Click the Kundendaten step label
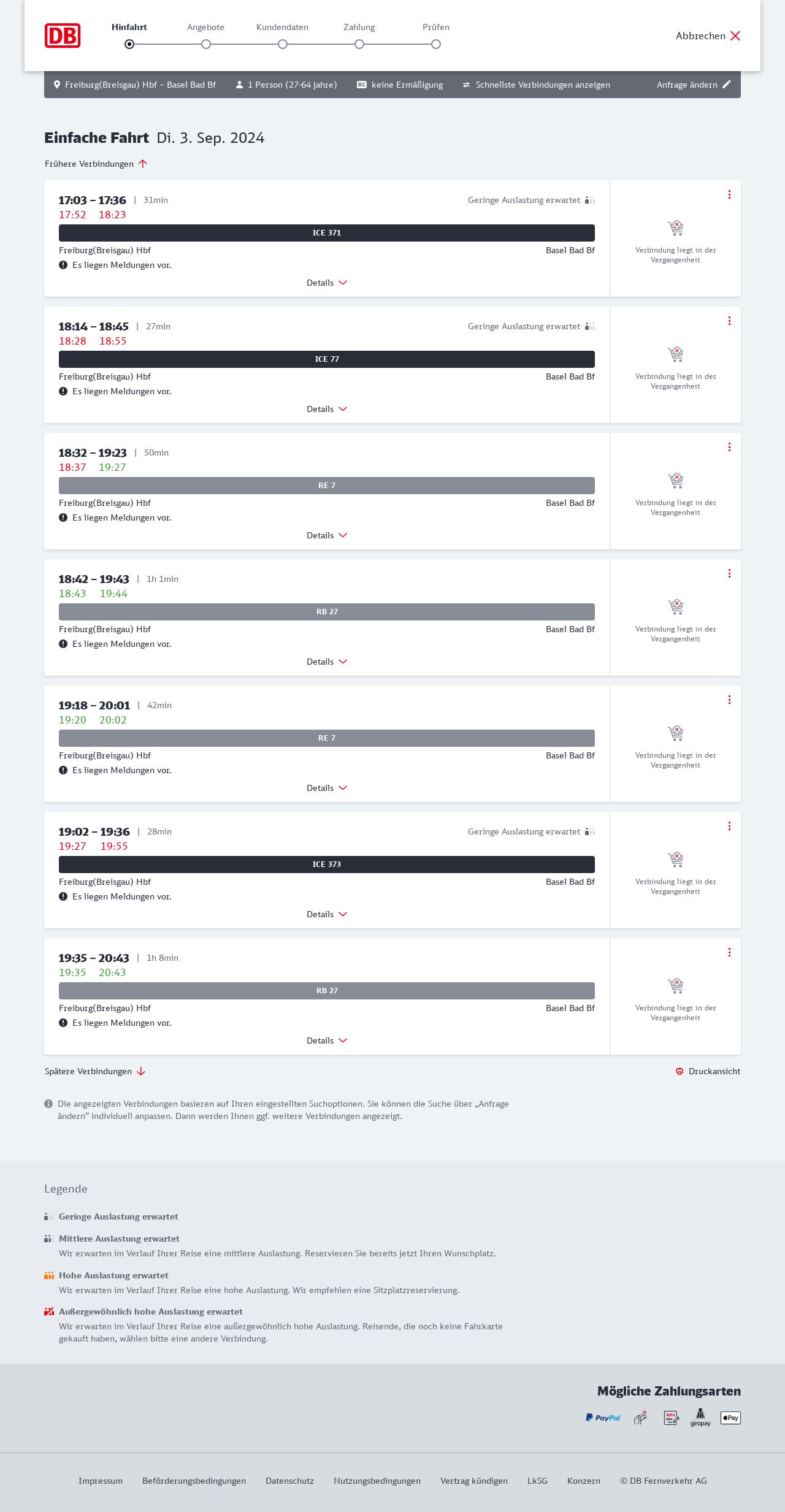Screen dimensions: 785x1512 282,27
